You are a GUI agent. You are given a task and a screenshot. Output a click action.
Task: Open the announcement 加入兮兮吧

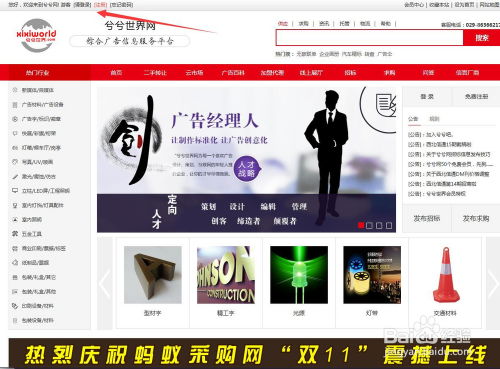pos(430,135)
